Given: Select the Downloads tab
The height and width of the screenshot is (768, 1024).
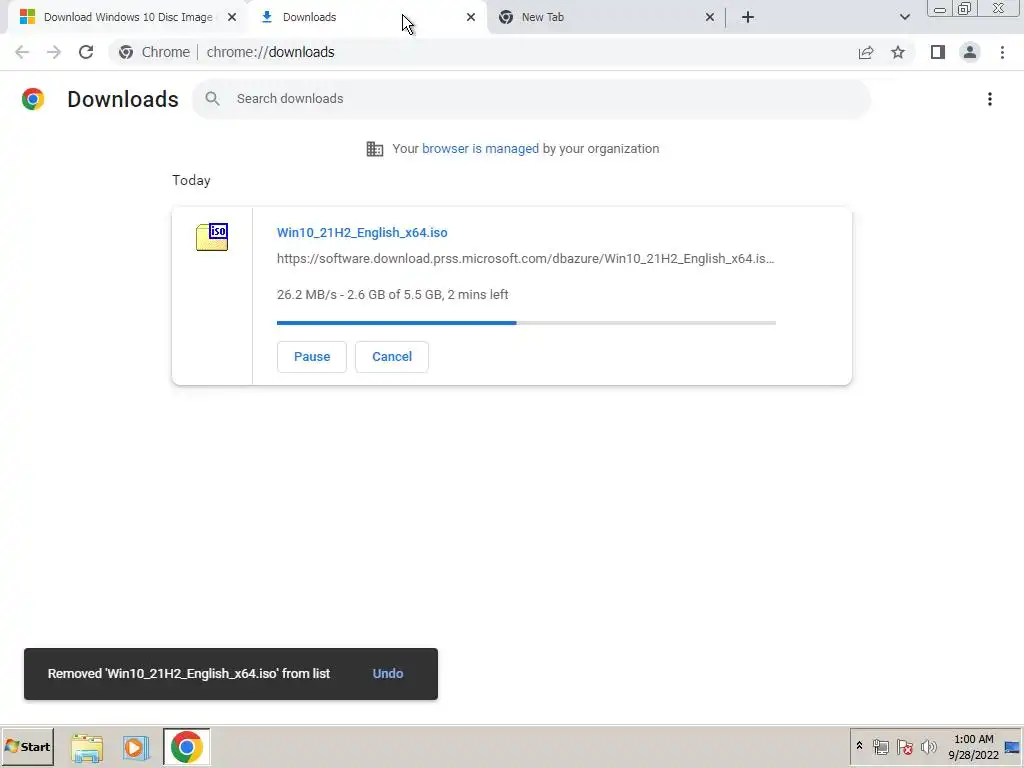Looking at the screenshot, I should tap(367, 17).
